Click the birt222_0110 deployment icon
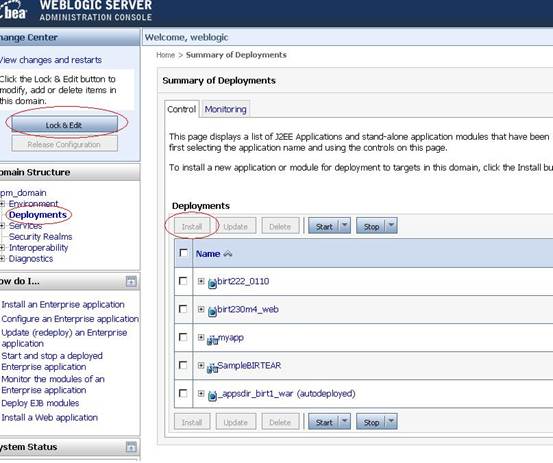 point(212,283)
